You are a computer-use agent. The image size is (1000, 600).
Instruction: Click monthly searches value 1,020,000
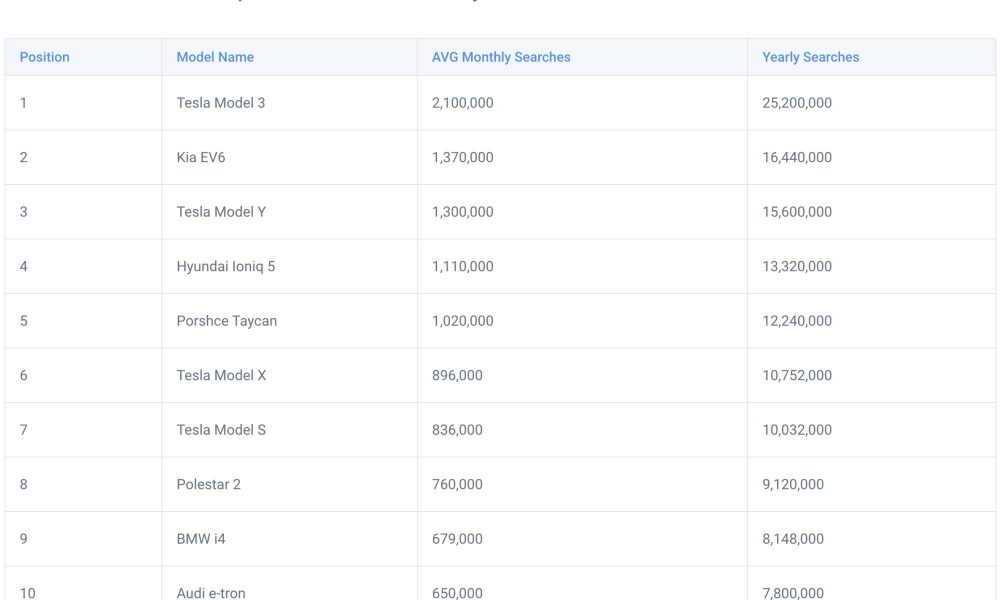click(x=462, y=321)
